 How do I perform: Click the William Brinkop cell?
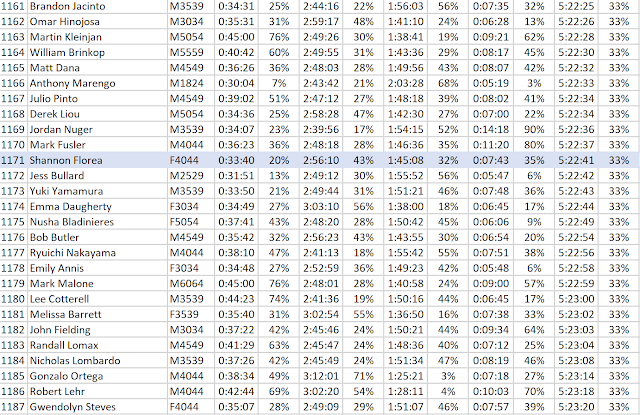tap(97, 53)
